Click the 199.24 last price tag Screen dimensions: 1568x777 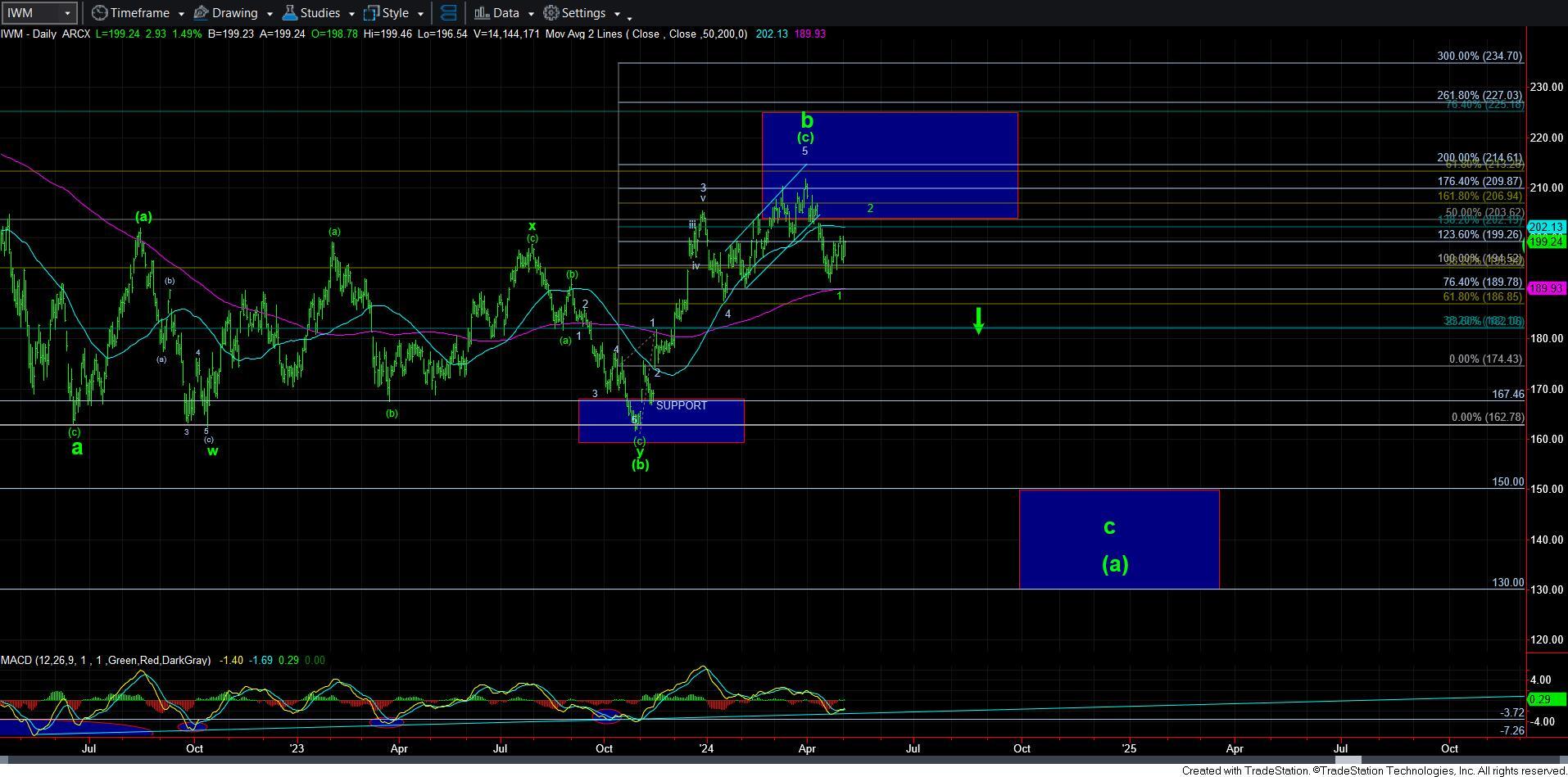click(x=1547, y=242)
